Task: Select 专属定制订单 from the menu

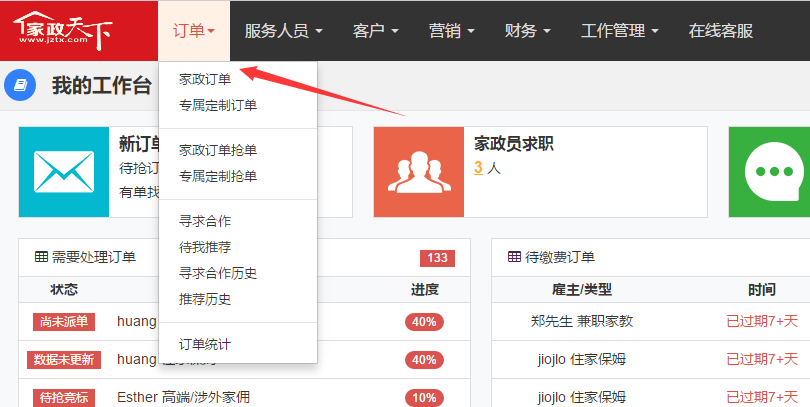Action: pos(218,105)
